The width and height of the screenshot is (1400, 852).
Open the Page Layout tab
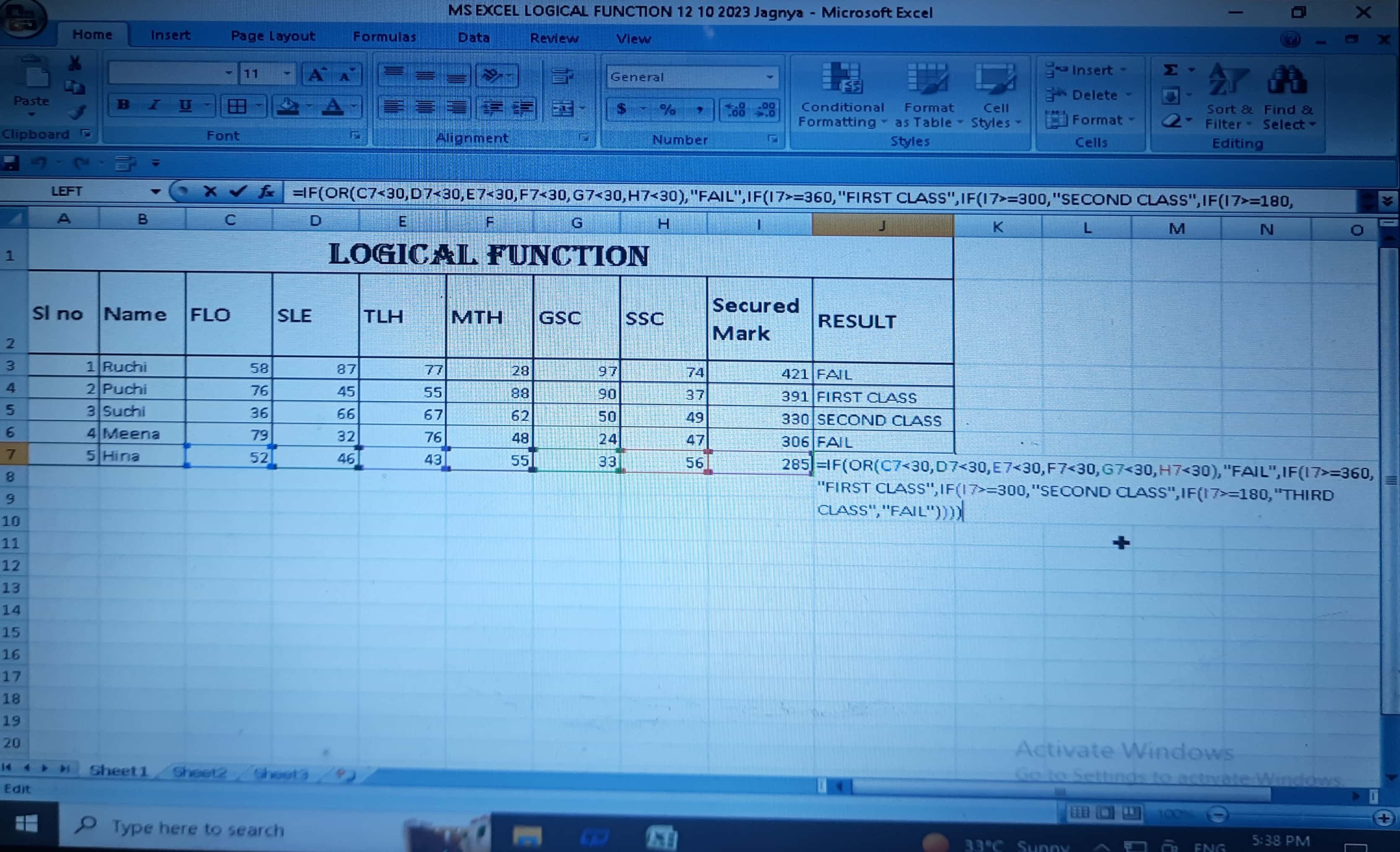coord(272,36)
